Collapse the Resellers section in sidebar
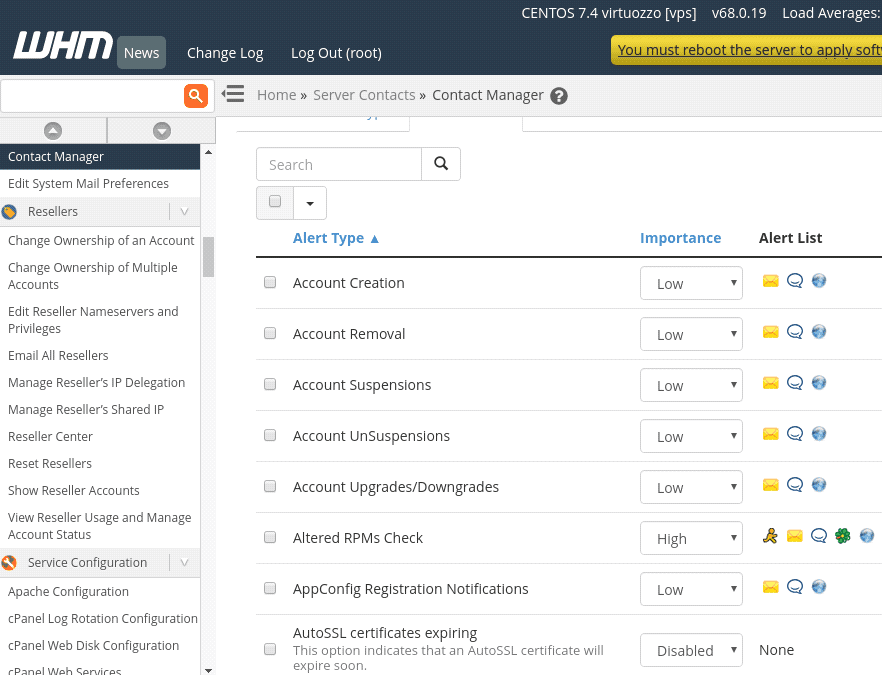882x675 pixels. (184, 212)
